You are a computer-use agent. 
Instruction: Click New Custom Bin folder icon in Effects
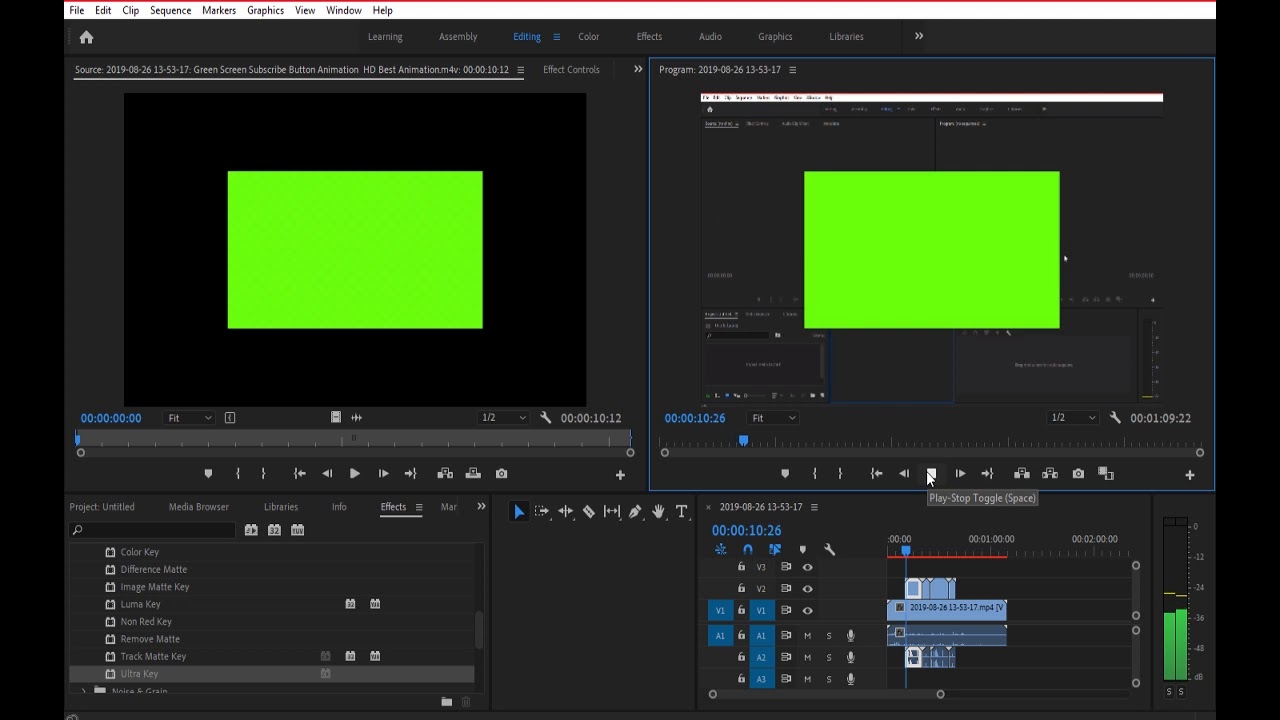point(447,702)
